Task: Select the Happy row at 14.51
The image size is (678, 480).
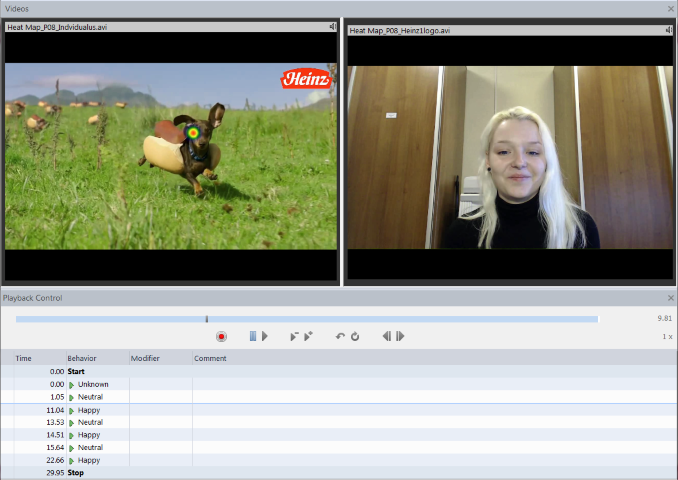Action: (339, 435)
